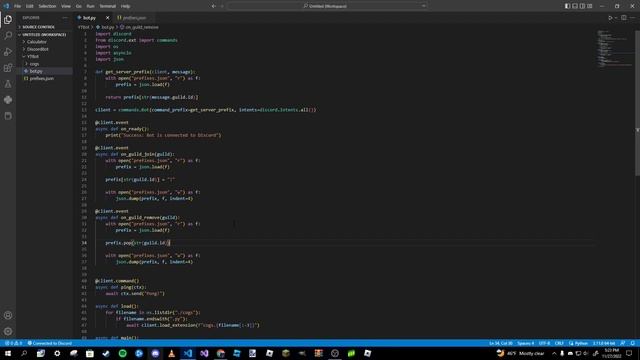Viewport: 640px width, 360px height.
Task: Open the Testing flask view
Action: click(8, 84)
